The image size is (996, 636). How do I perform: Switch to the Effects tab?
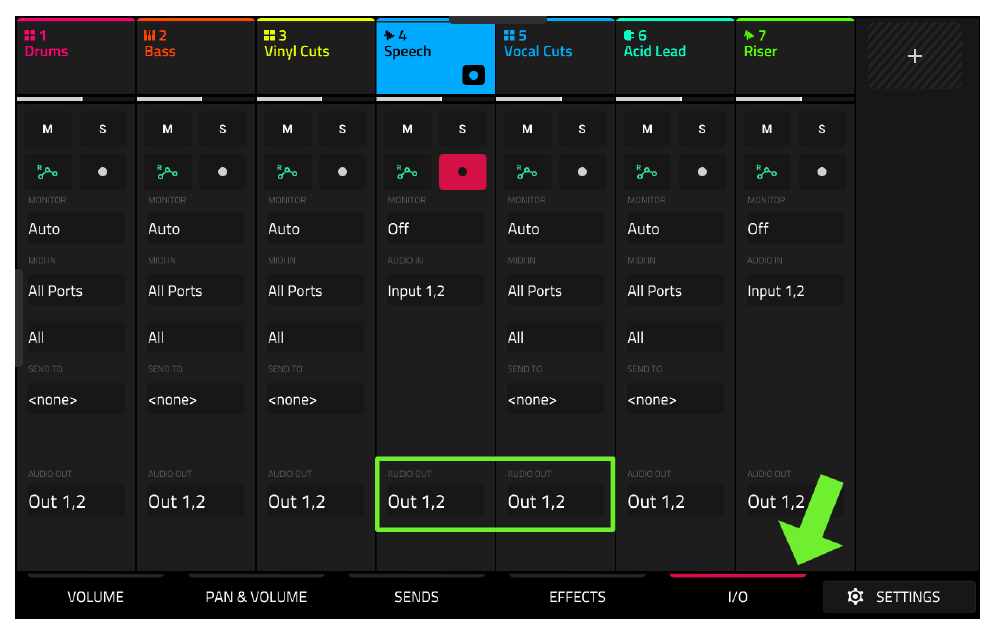click(577, 597)
